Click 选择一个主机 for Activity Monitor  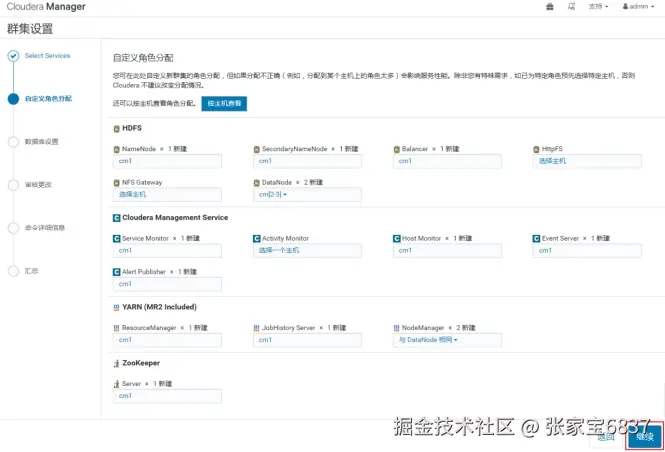307,251
